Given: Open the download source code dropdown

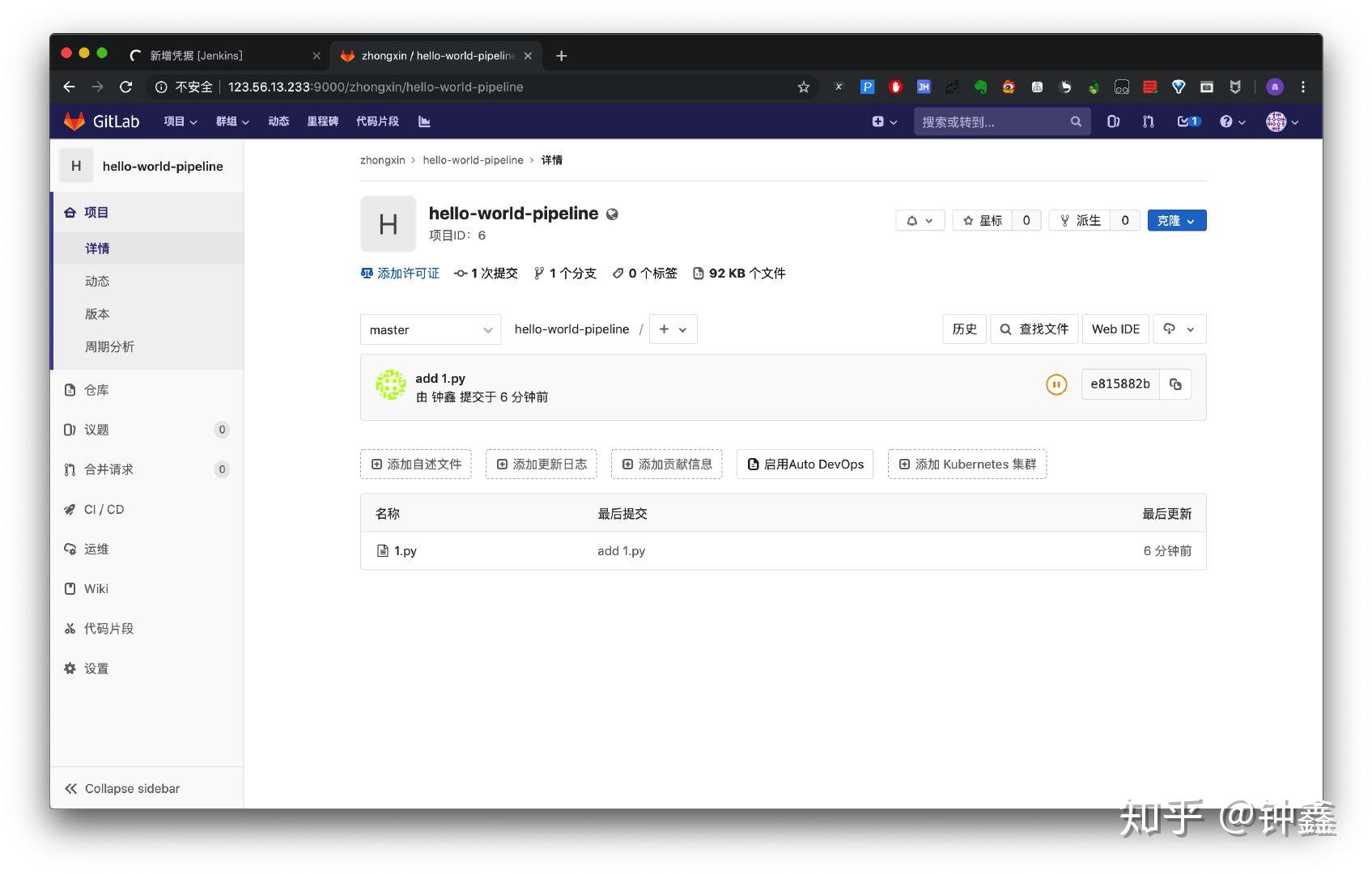Looking at the screenshot, I should [x=1179, y=329].
